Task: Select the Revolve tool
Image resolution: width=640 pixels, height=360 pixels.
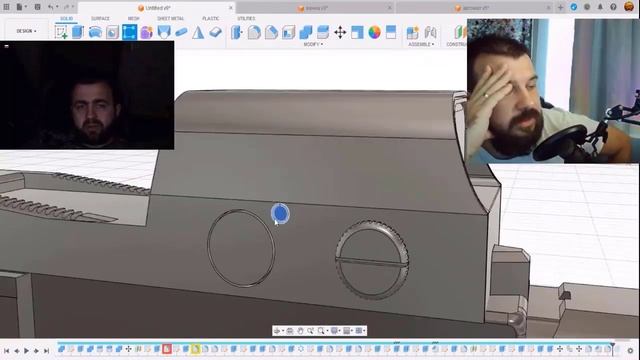Action: [95, 32]
